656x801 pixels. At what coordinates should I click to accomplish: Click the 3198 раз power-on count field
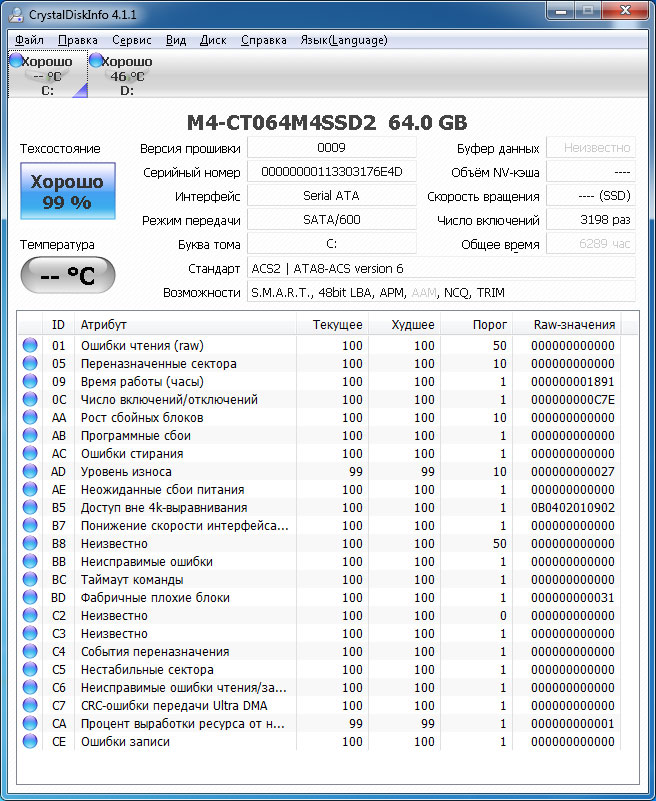coord(591,220)
